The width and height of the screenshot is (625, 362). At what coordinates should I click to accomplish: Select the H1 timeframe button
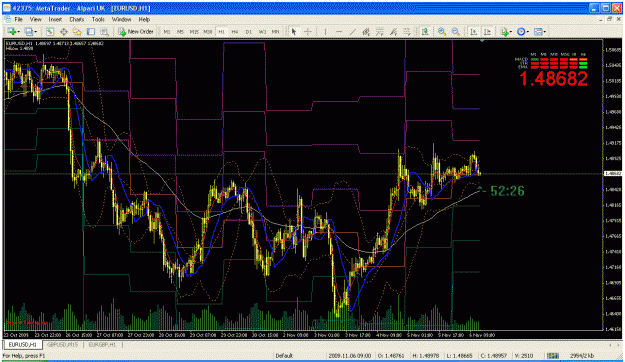(222, 31)
